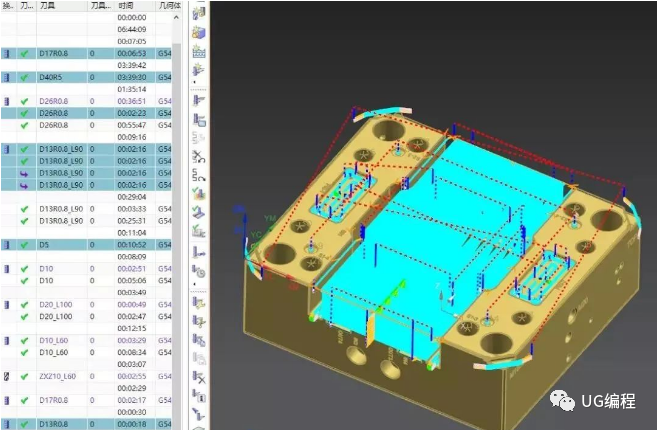
Task: Select D10 row with time 00:02:51
Action: coord(86,269)
